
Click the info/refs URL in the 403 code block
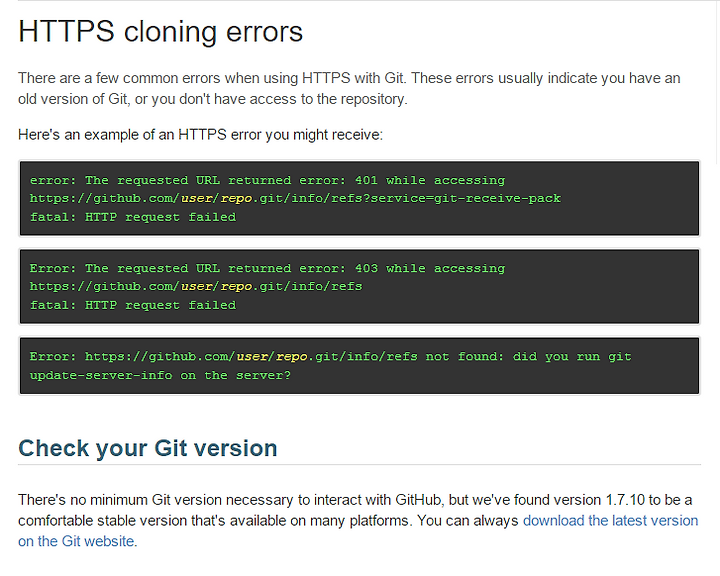pyautogui.click(x=196, y=287)
